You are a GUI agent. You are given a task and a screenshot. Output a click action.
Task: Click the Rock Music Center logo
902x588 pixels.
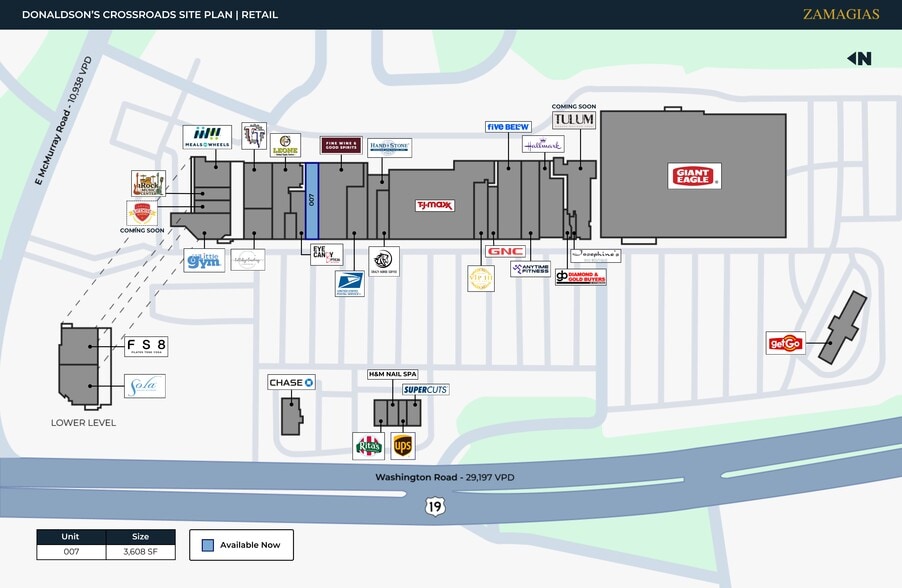pyautogui.click(x=148, y=184)
